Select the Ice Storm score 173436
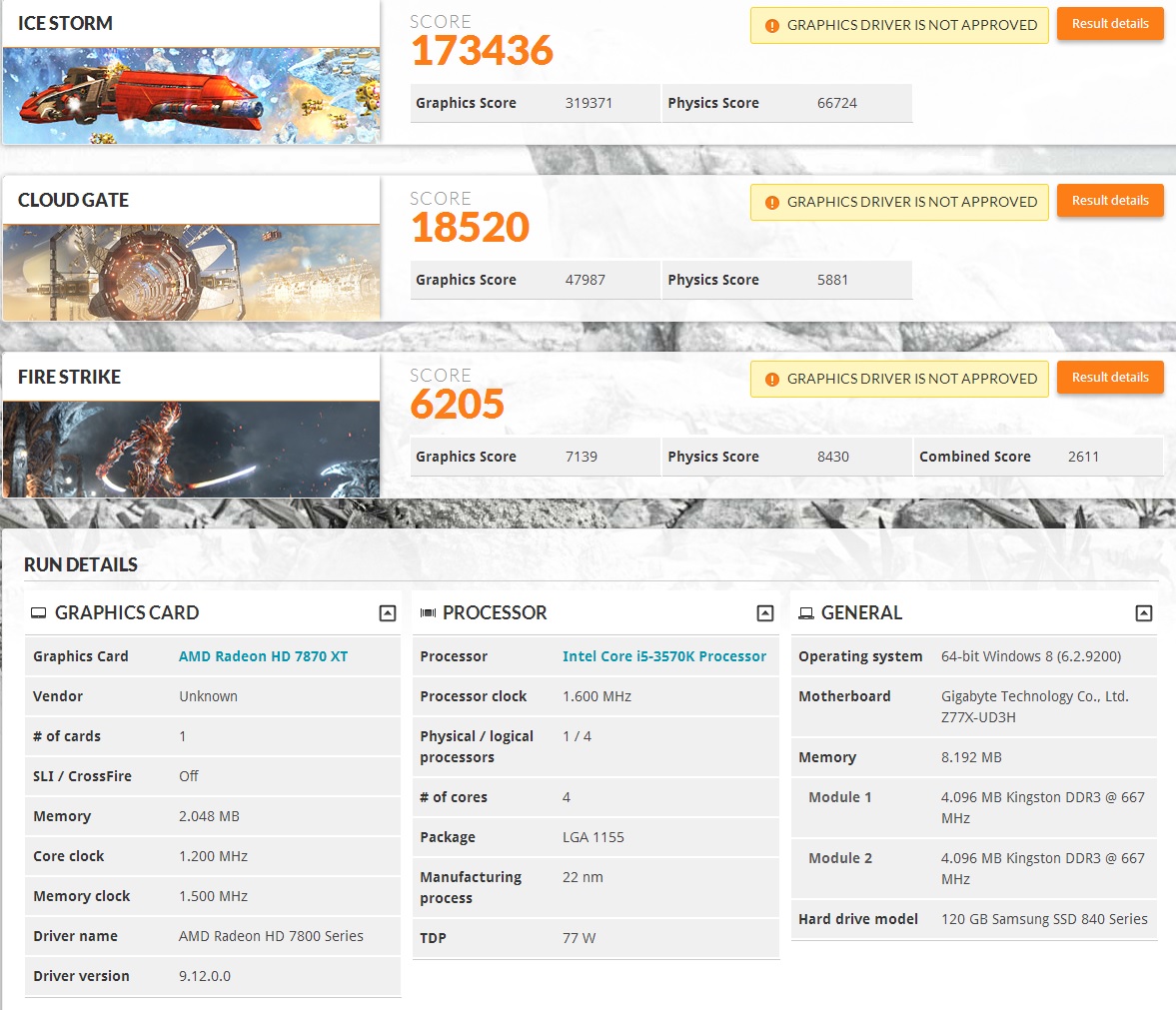 click(x=483, y=51)
